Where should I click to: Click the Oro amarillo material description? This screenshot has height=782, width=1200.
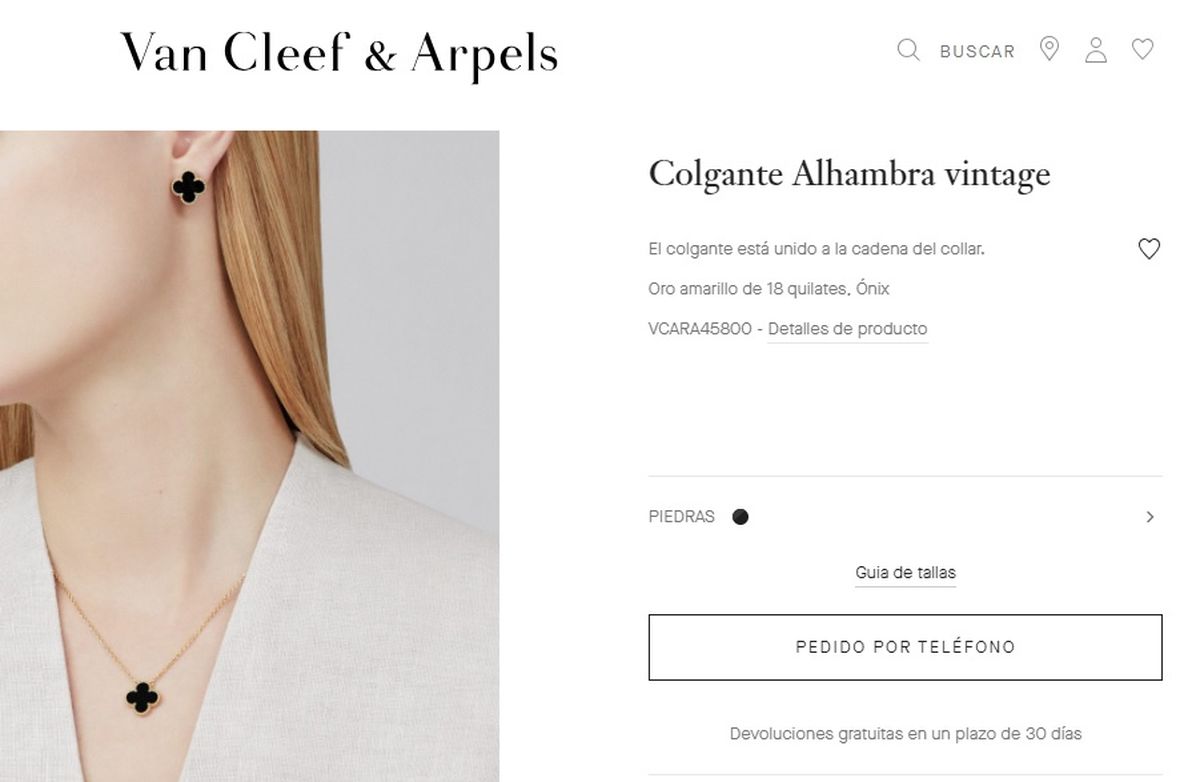coord(769,289)
